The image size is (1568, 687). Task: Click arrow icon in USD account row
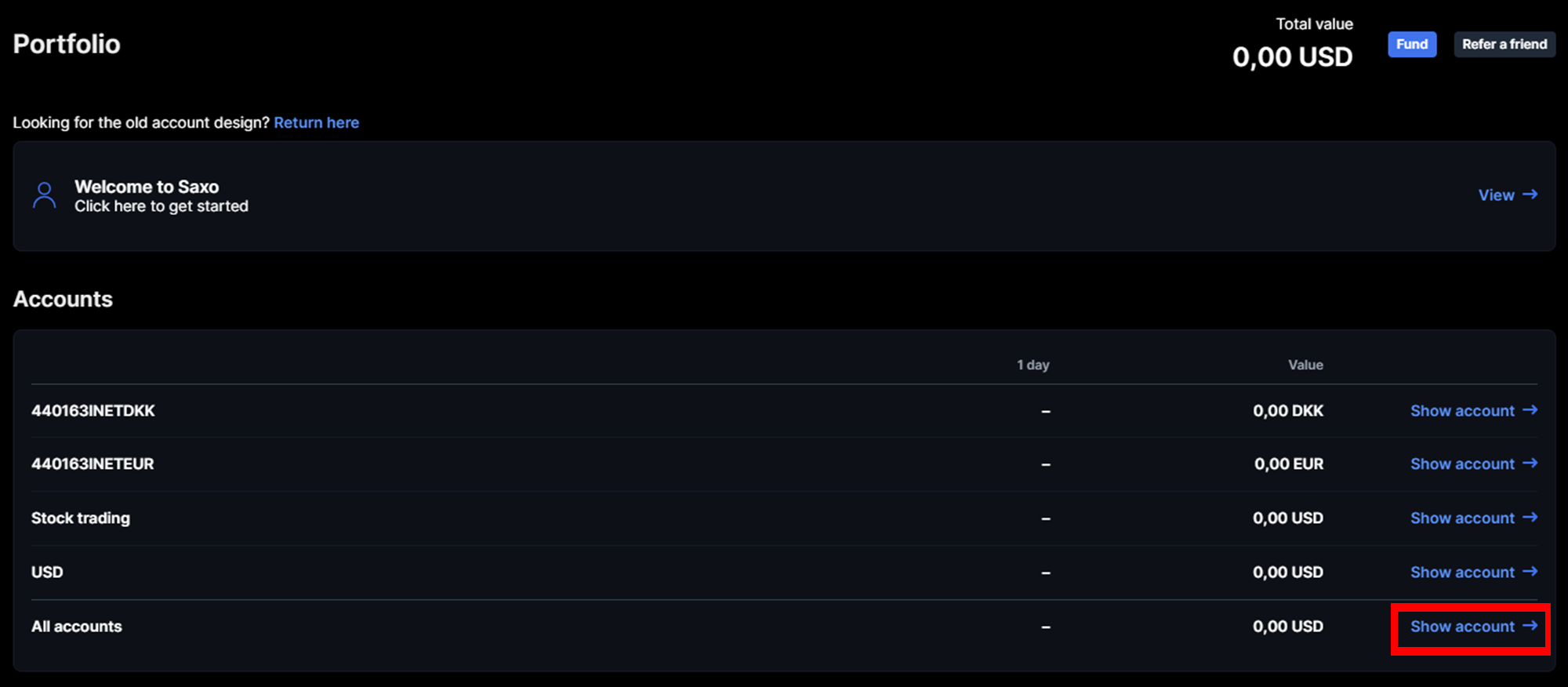tap(1530, 572)
